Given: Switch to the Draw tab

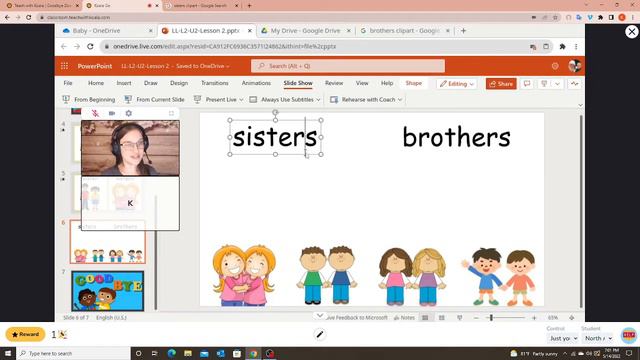Looking at the screenshot, I should coord(151,83).
